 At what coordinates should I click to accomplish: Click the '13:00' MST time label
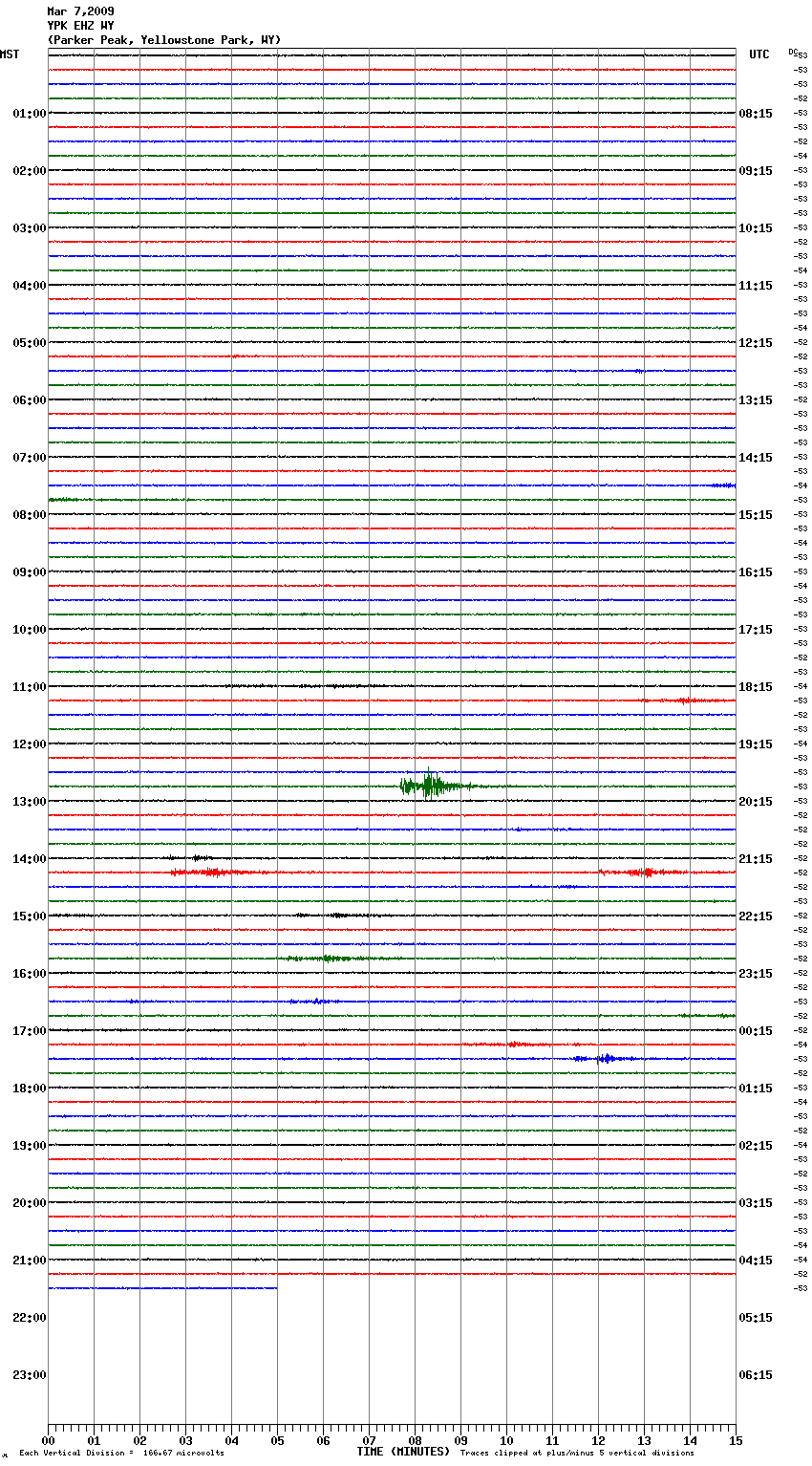click(30, 802)
